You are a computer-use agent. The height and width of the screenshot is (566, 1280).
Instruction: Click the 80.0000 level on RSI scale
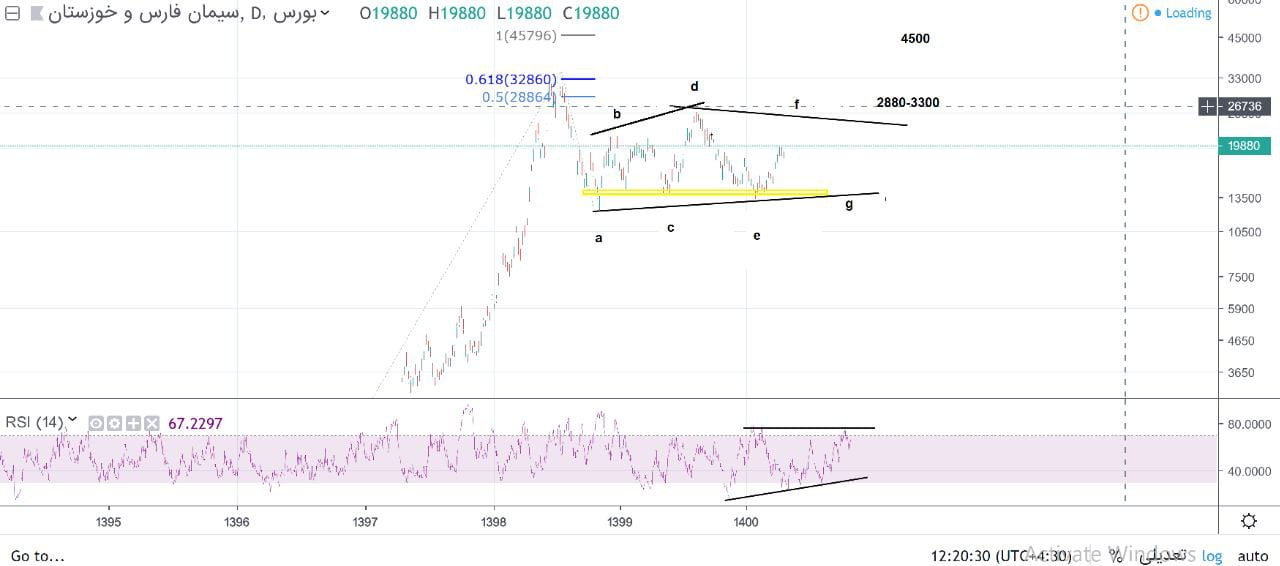coord(1248,425)
